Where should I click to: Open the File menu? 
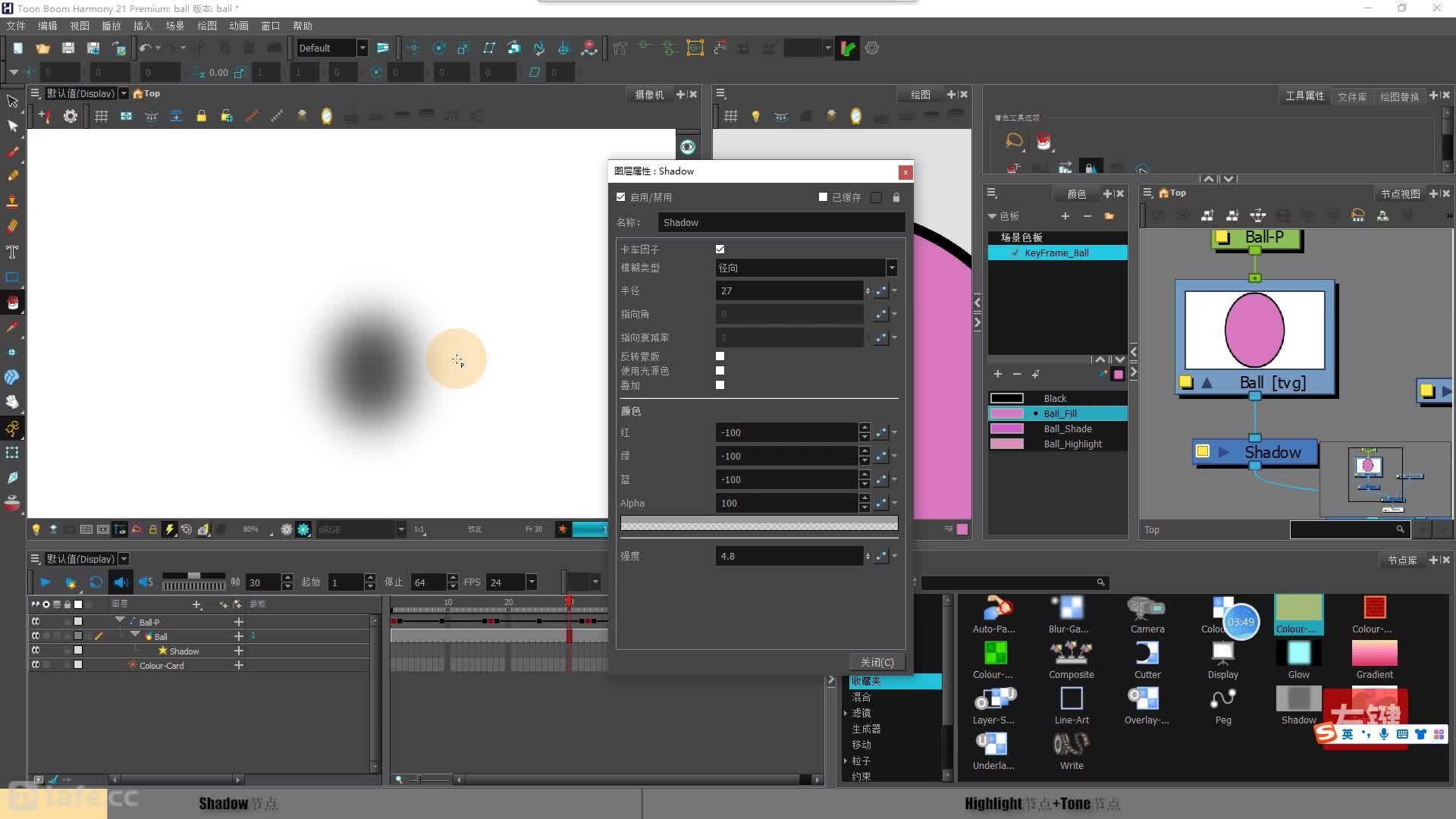(16, 26)
